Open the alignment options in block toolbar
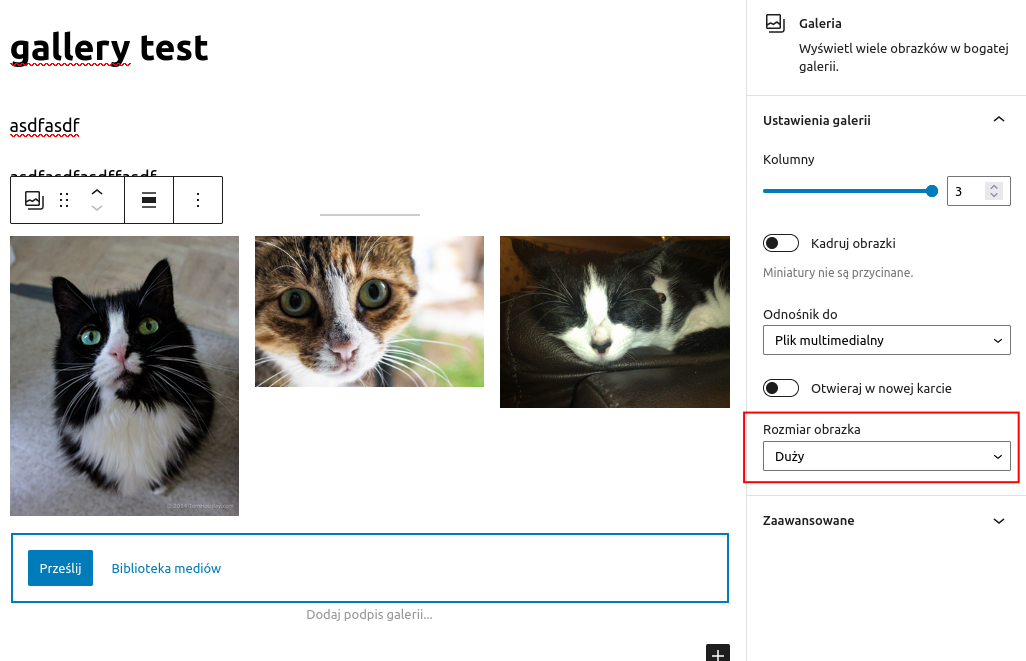Image resolution: width=1026 pixels, height=661 pixels. pos(149,200)
